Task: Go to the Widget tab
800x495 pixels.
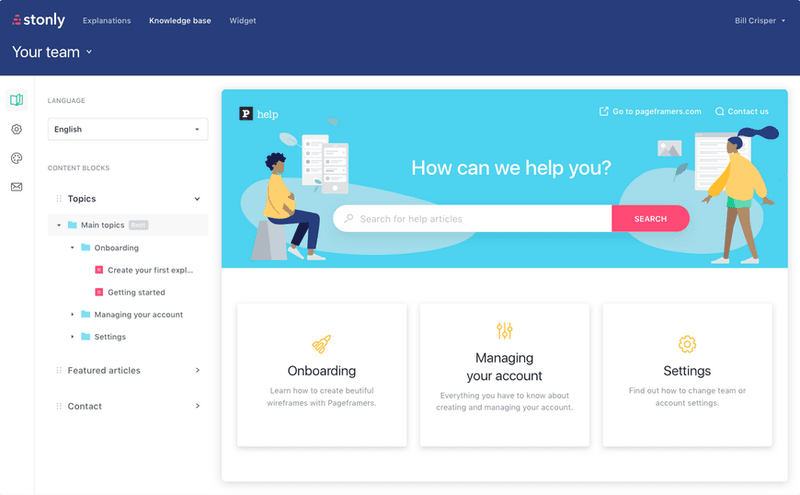Action: click(x=242, y=20)
